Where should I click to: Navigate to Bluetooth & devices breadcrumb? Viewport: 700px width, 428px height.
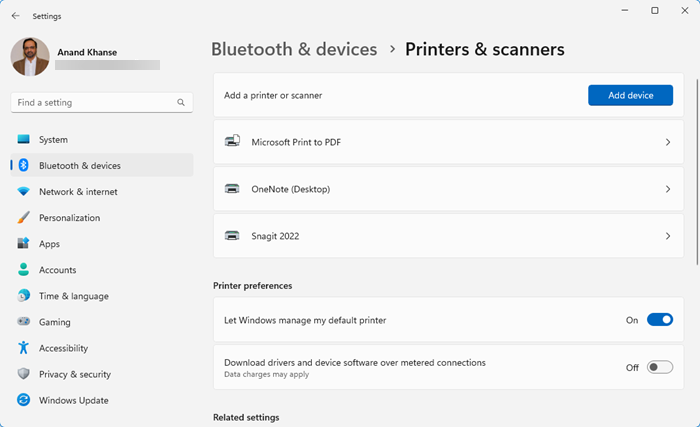294,49
